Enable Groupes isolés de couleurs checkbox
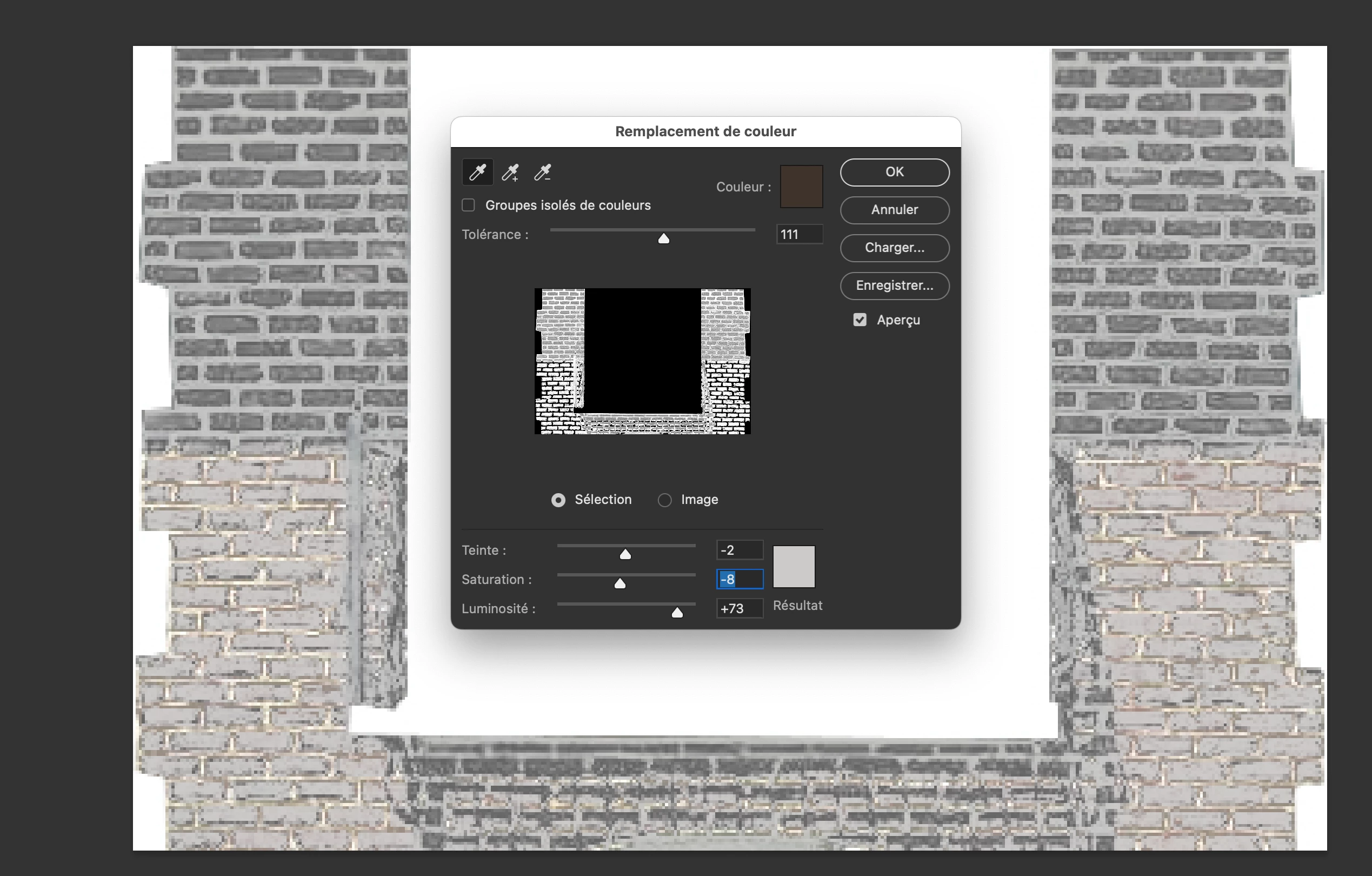 tap(468, 205)
